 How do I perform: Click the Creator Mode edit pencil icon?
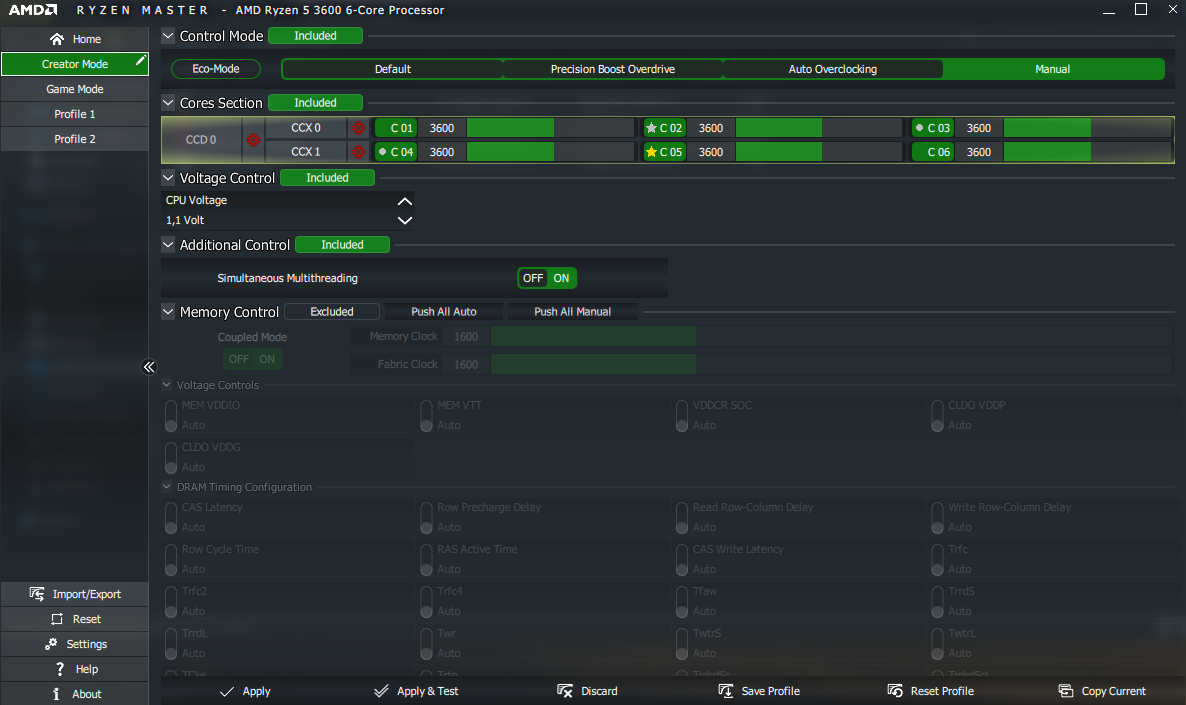pyautogui.click(x=141, y=61)
